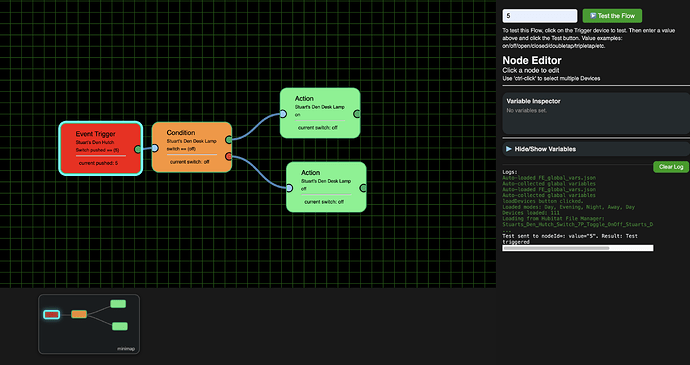
Task: Click the test value input field
Action: click(x=540, y=16)
